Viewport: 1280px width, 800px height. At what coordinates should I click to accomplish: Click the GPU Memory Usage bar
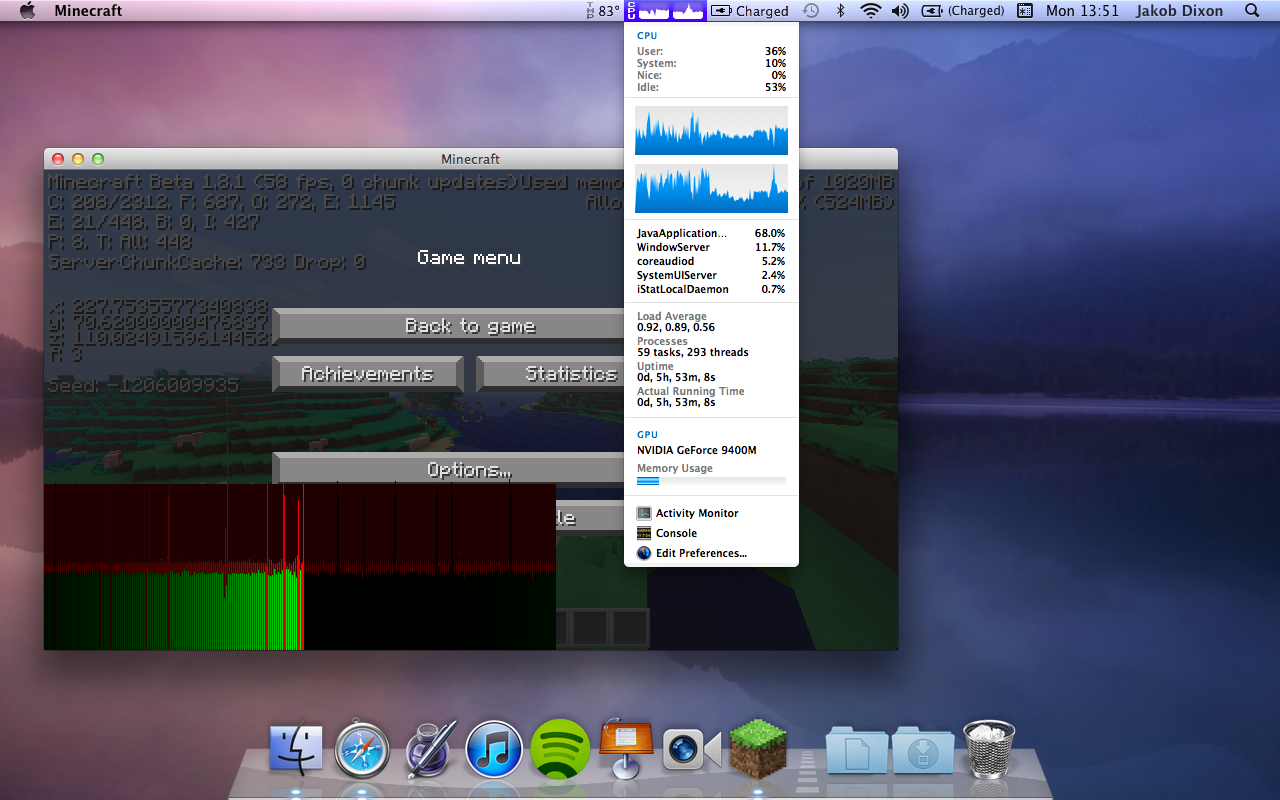point(711,481)
